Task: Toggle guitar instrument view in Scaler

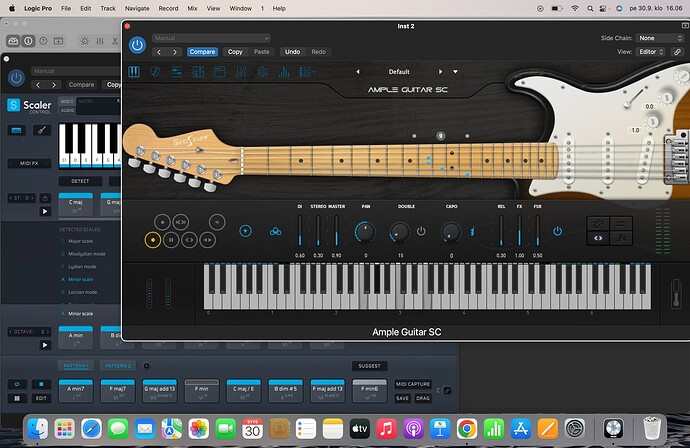Action: click(42, 130)
